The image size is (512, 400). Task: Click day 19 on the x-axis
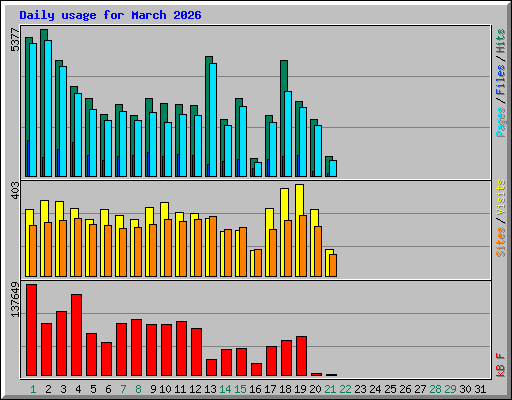click(x=300, y=389)
